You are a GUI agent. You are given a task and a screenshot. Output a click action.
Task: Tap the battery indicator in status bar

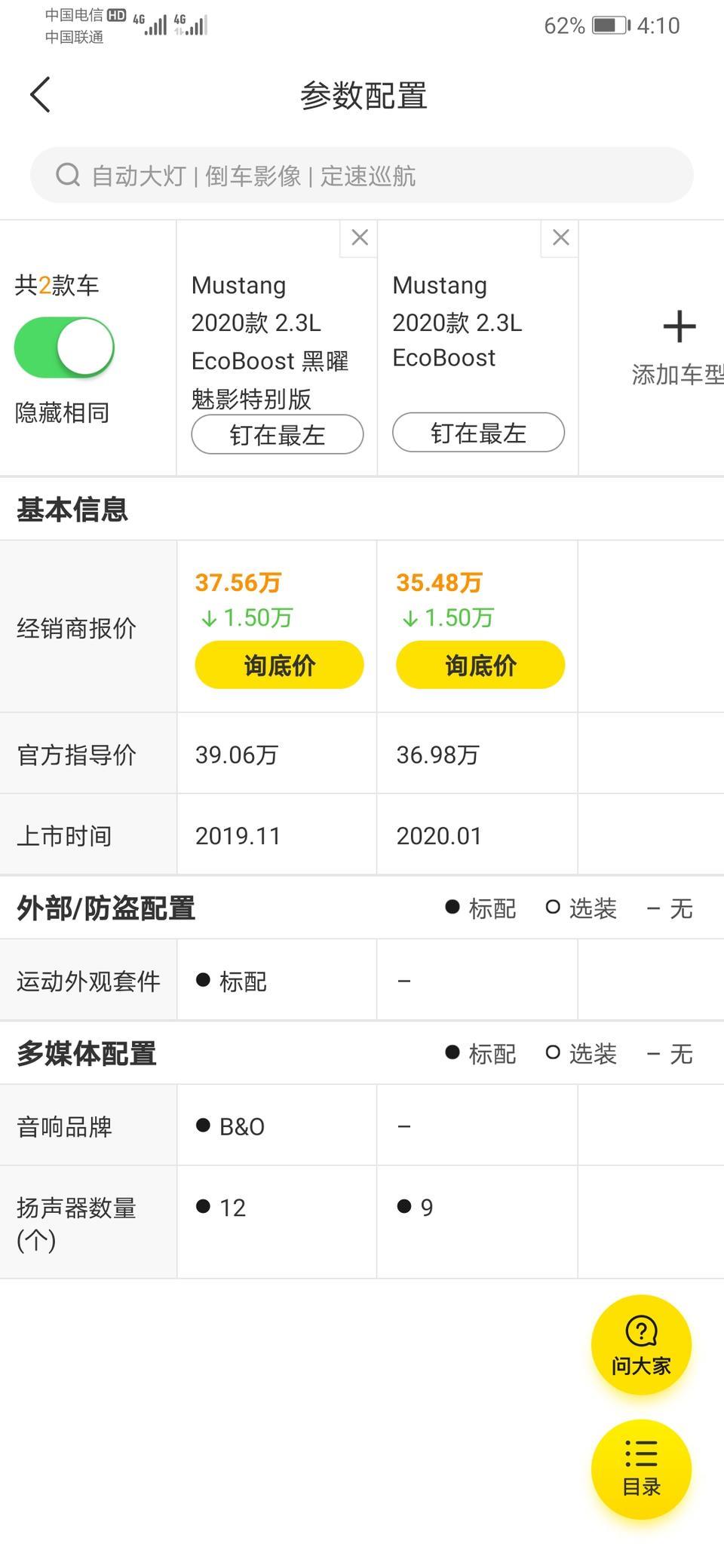pos(611,26)
